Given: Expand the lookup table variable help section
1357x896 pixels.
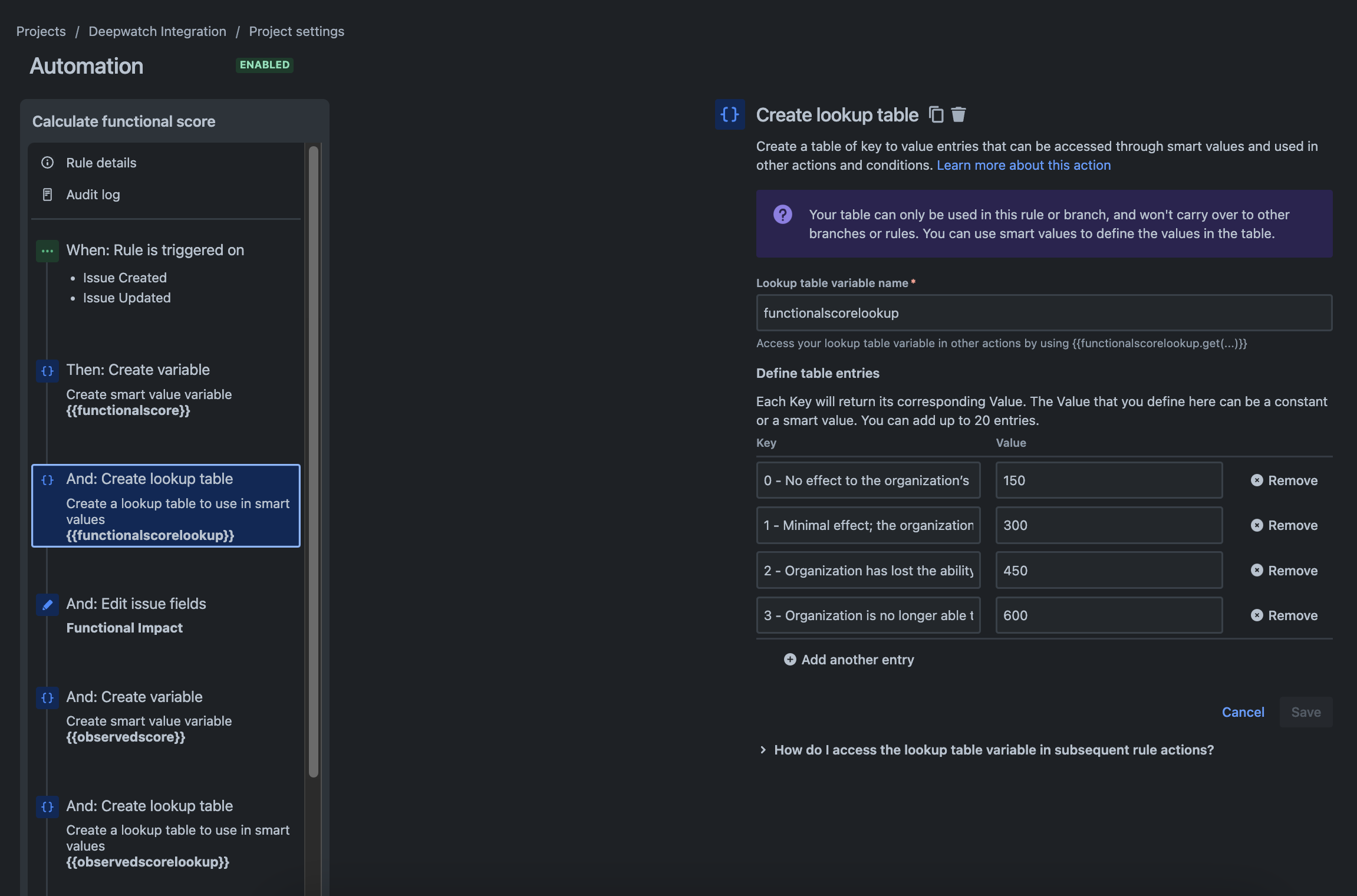Looking at the screenshot, I should (x=986, y=750).
